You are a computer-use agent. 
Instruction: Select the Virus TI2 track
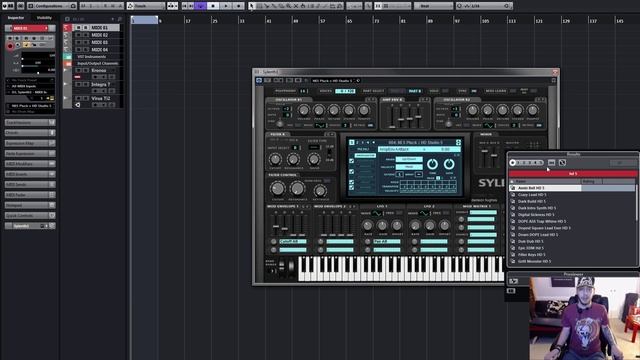pos(100,98)
